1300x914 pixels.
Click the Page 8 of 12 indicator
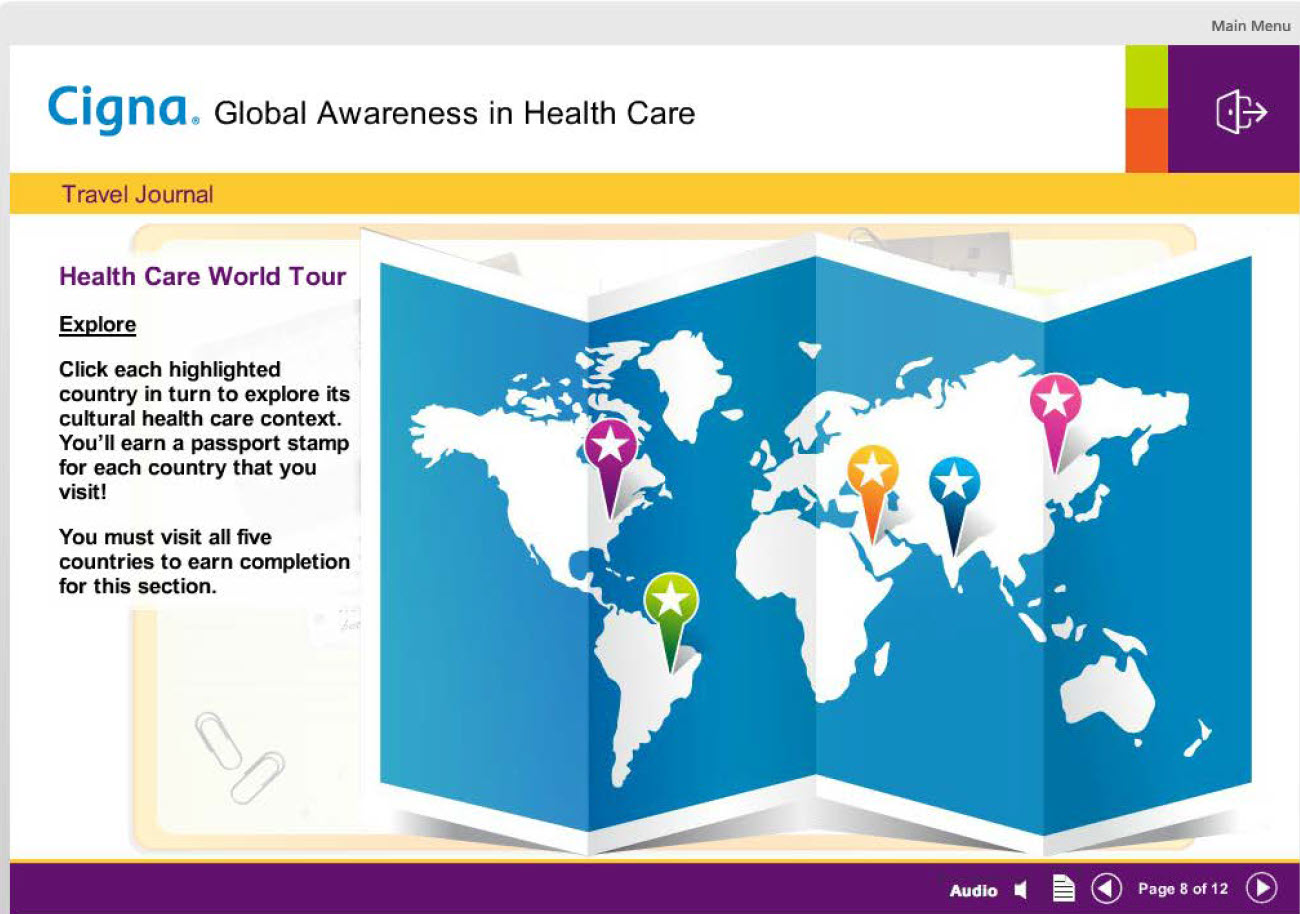coord(1183,888)
